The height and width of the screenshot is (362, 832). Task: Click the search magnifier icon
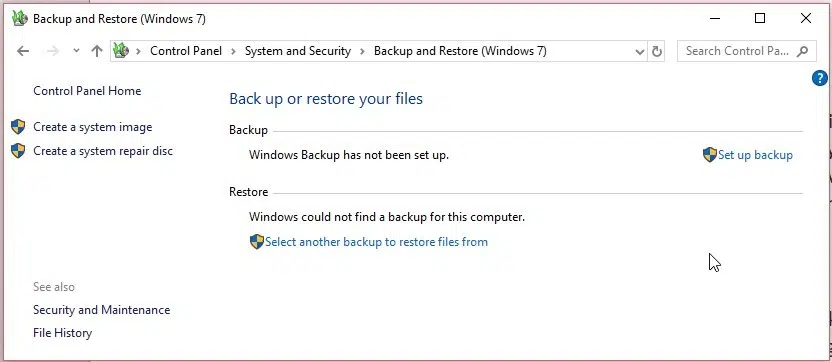[x=802, y=51]
